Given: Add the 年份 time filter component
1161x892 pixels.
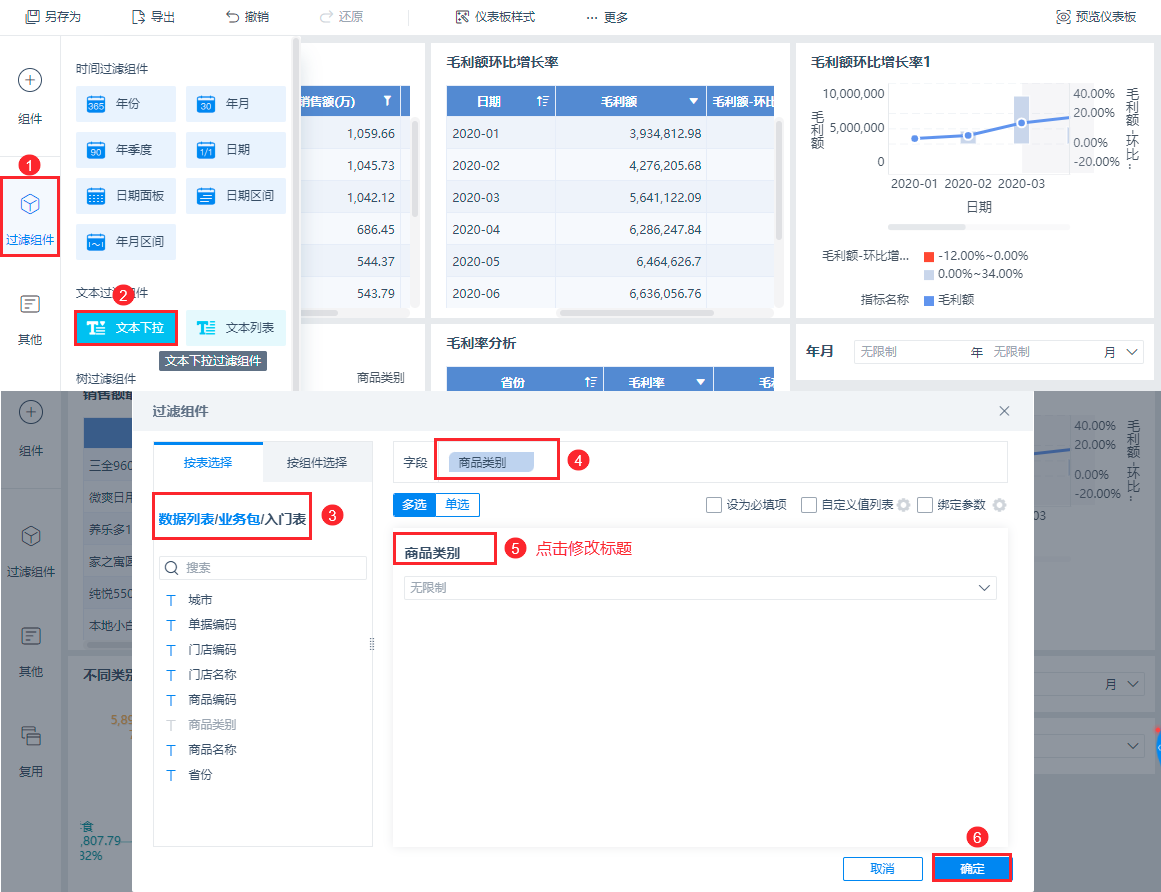Looking at the screenshot, I should pyautogui.click(x=125, y=104).
